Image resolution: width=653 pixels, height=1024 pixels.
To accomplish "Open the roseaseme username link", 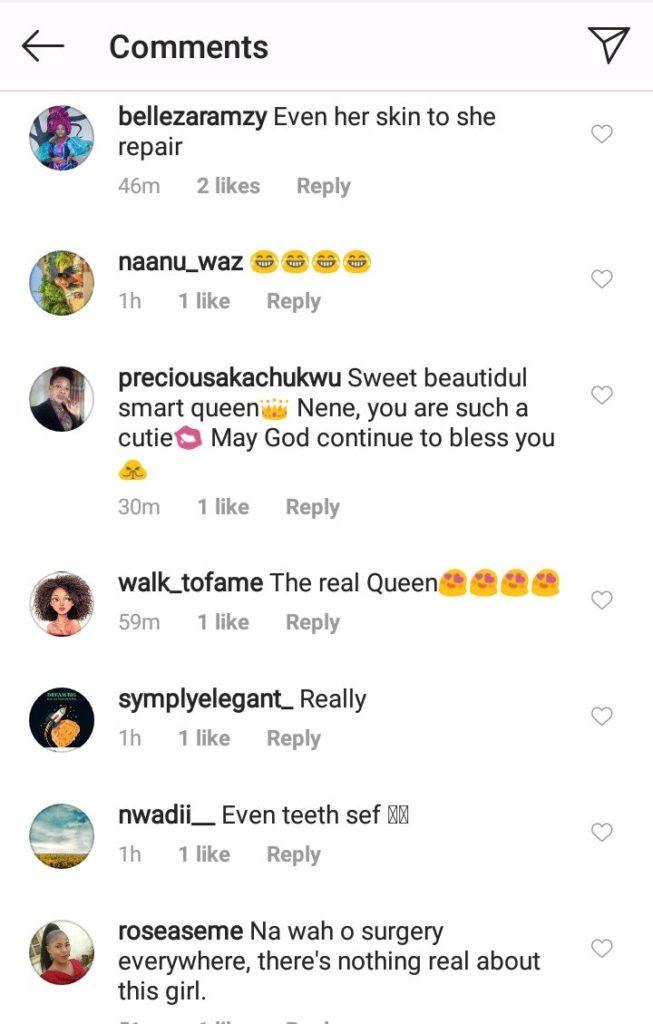I will point(180,931).
